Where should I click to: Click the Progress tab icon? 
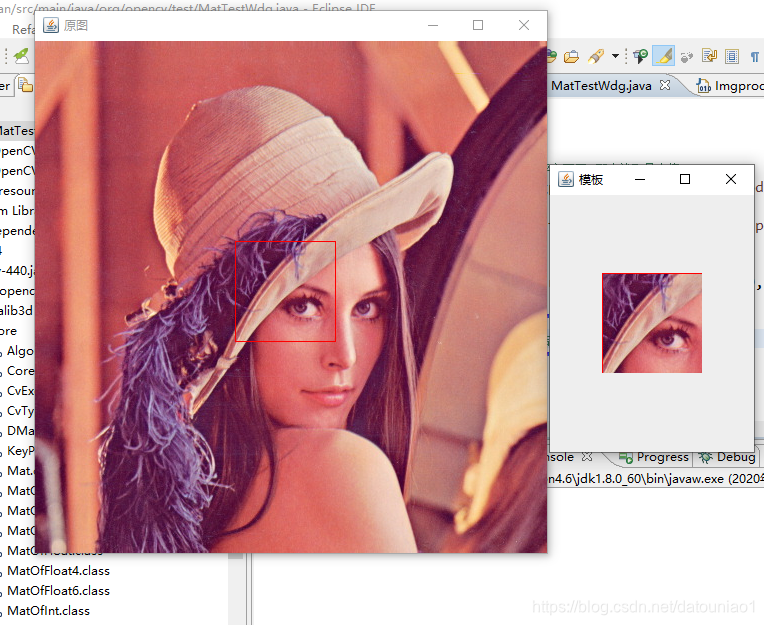click(626, 457)
